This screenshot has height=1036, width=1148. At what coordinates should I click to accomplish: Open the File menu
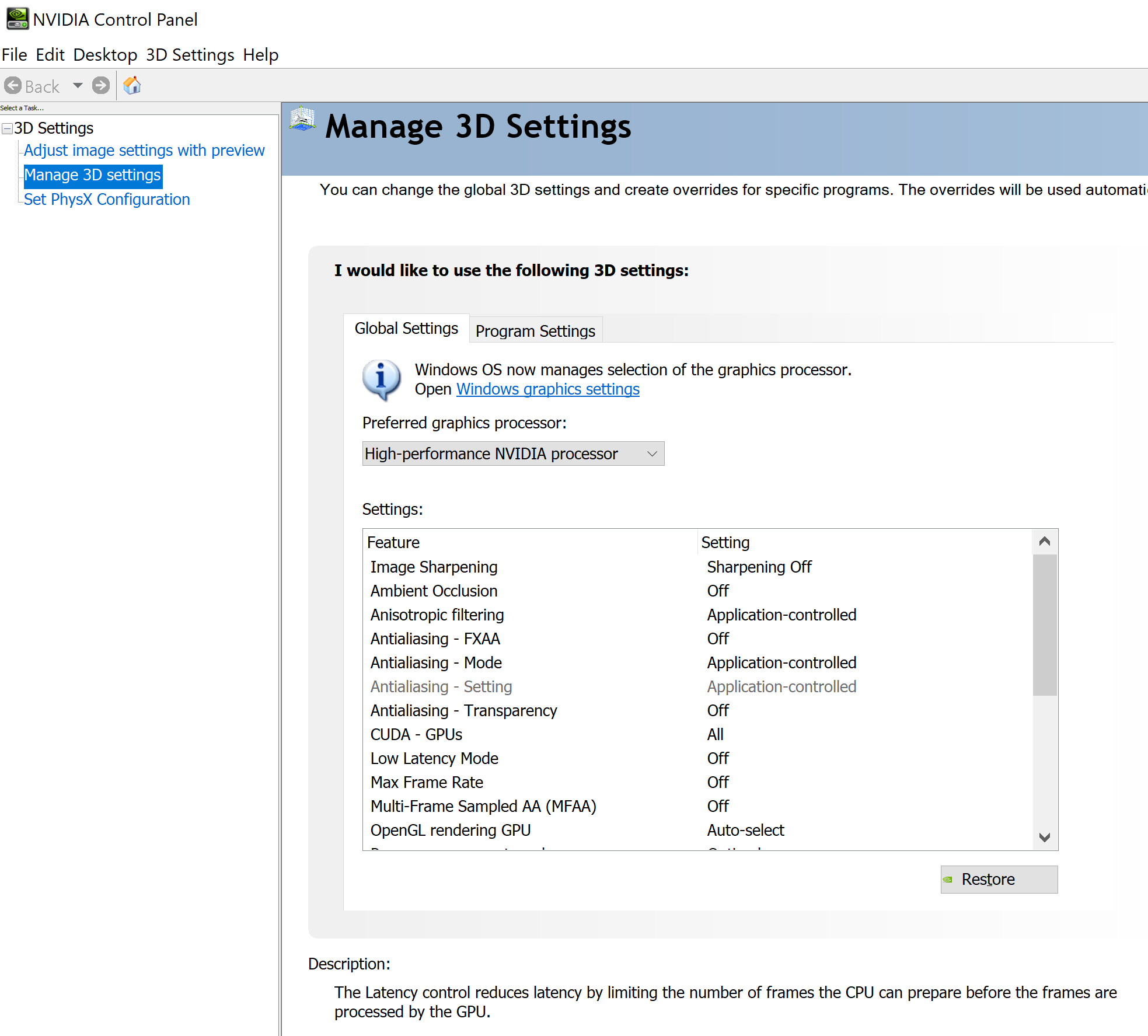[15, 55]
